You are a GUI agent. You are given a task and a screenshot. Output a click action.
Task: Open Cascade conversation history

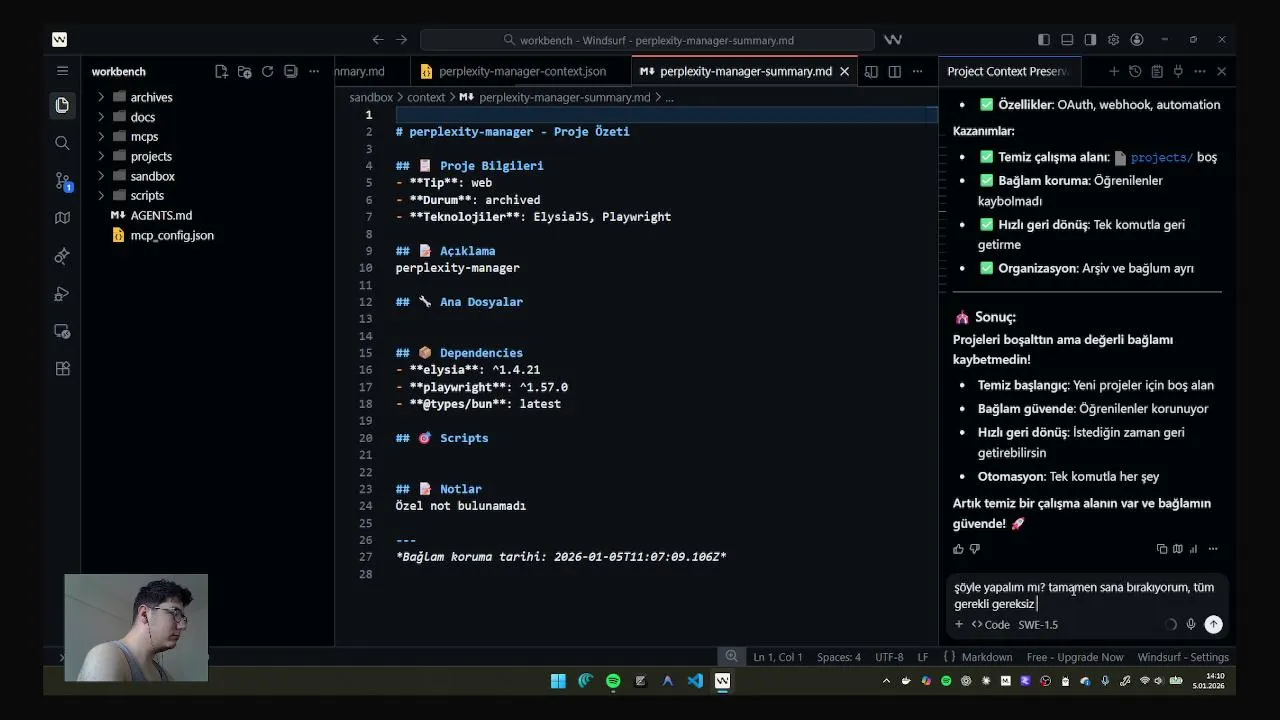[1135, 72]
